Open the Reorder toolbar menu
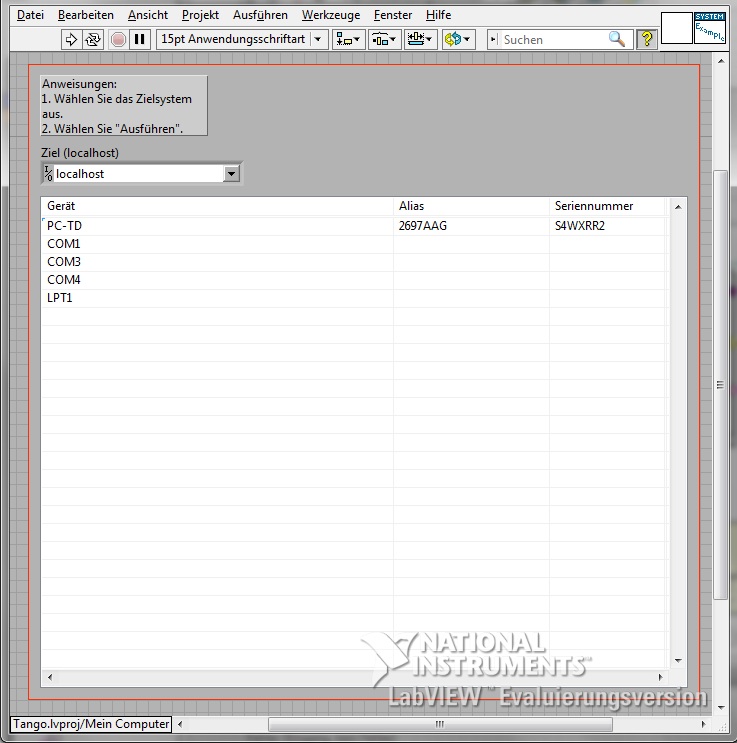The width and height of the screenshot is (737, 743). (458, 39)
